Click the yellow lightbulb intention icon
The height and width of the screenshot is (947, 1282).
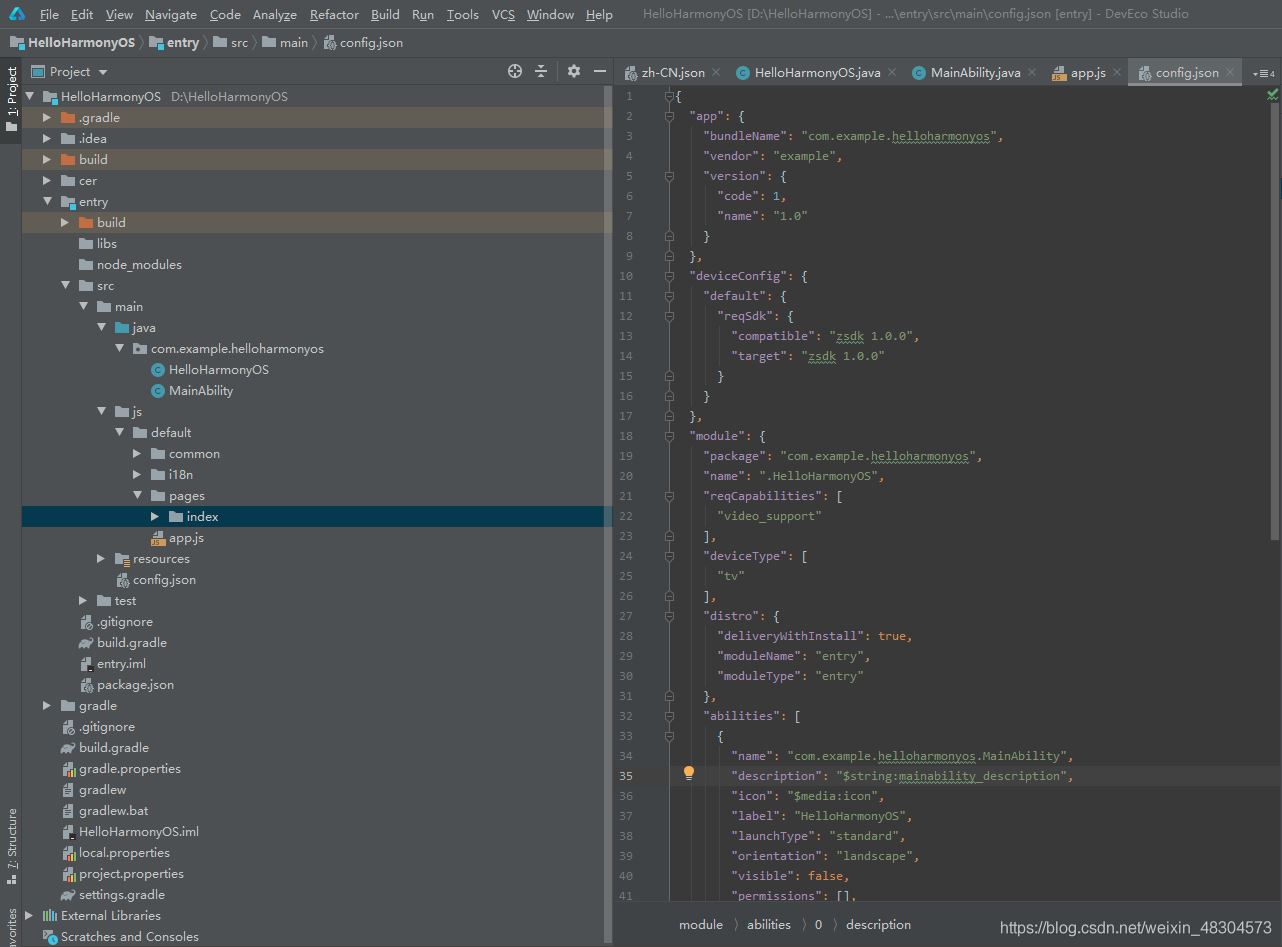point(688,773)
